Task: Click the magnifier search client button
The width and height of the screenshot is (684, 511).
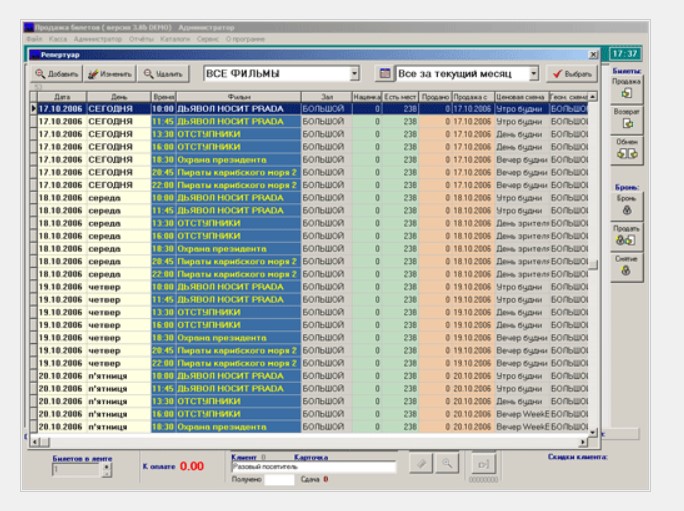Action: click(x=447, y=463)
